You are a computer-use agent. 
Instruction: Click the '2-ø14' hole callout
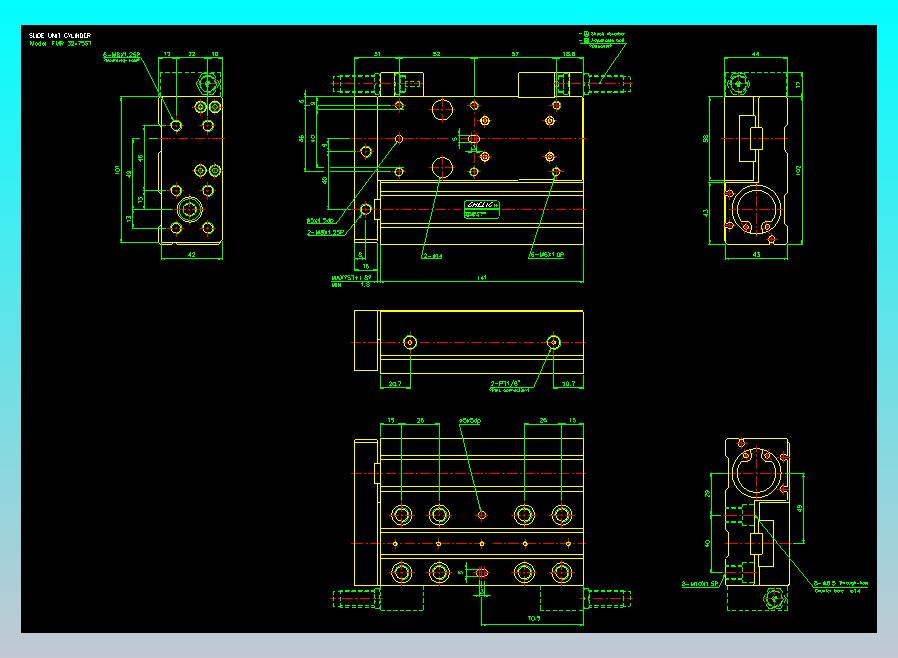[x=432, y=256]
